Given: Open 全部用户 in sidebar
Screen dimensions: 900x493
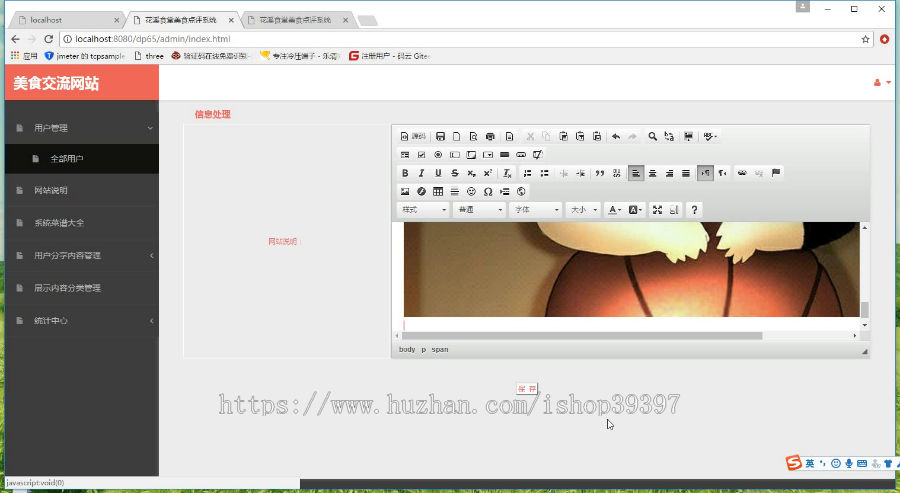Looking at the screenshot, I should point(82,159).
